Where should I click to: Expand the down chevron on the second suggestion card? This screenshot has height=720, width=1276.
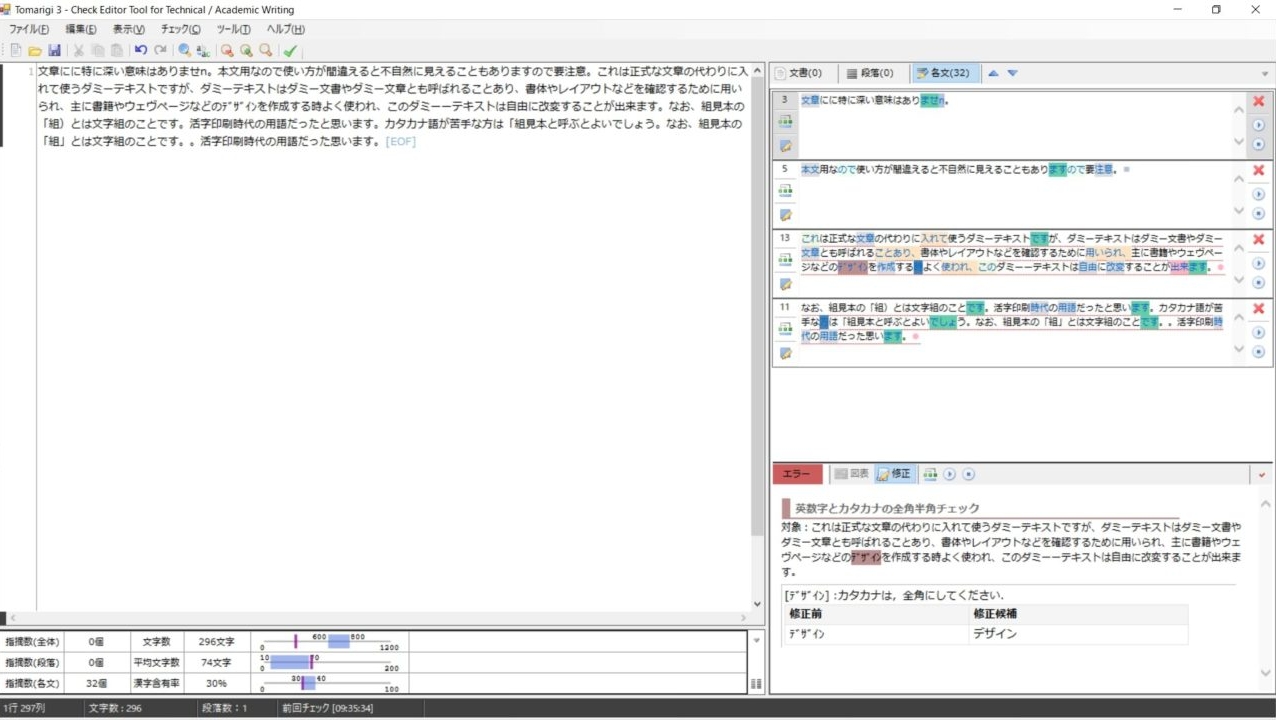[1238, 211]
